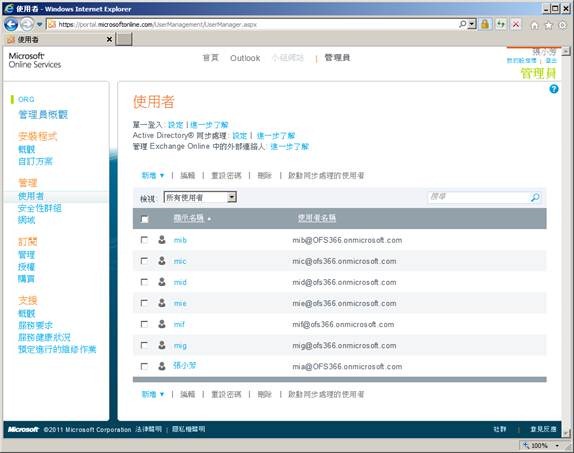Click top 重設密碼 action
The height and width of the screenshot is (453, 574).
click(226, 175)
